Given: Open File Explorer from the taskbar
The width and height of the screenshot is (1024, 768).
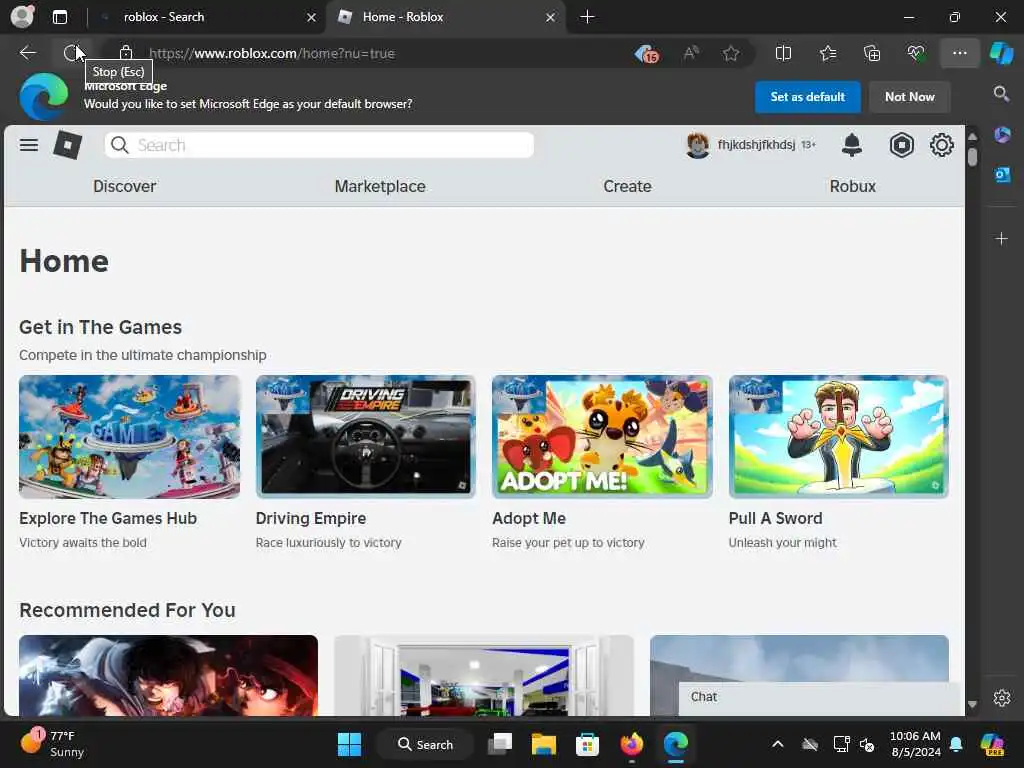Looking at the screenshot, I should pos(543,744).
